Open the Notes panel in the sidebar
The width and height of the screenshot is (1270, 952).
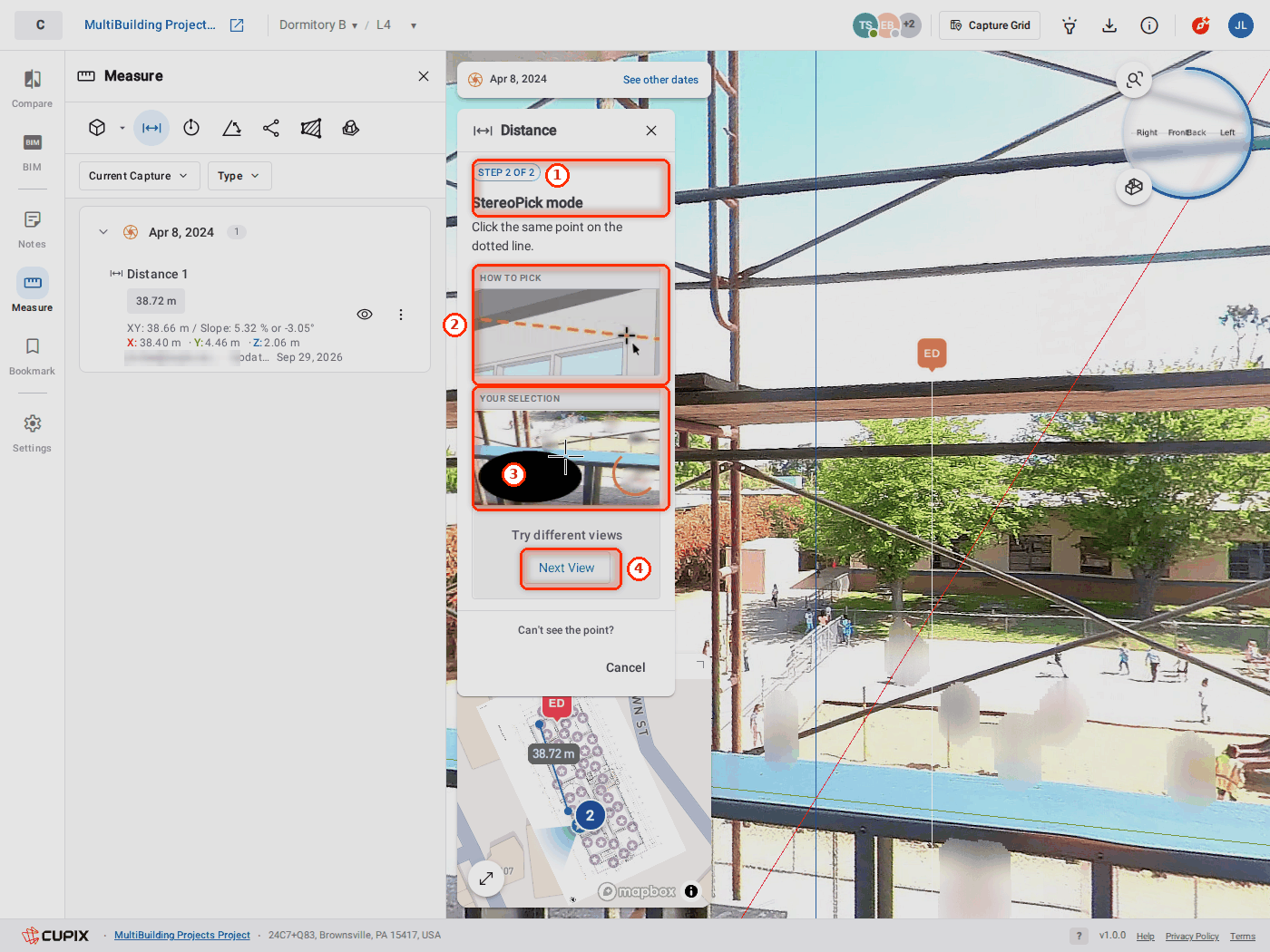pos(32,229)
